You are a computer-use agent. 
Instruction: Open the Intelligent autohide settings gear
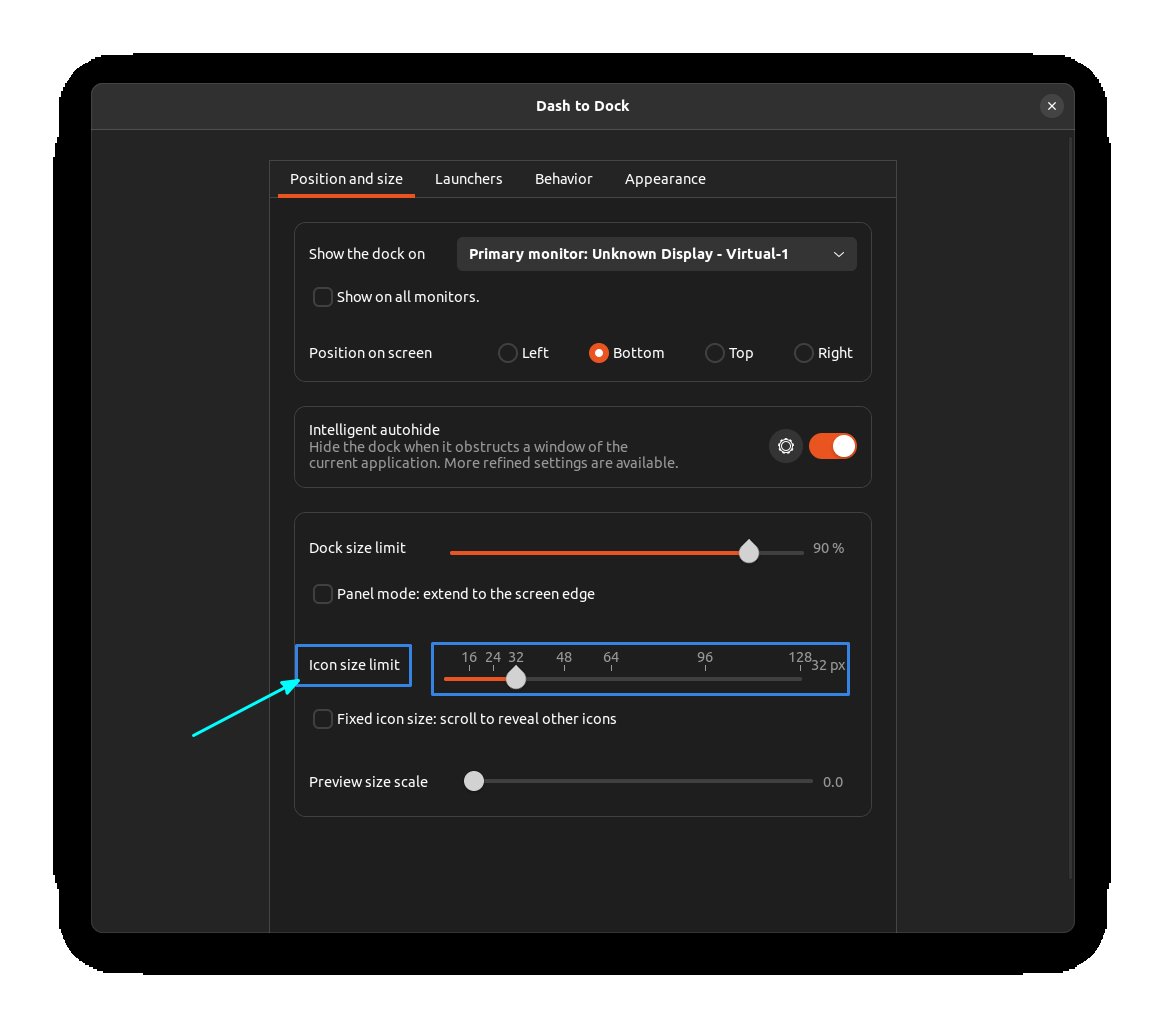786,446
